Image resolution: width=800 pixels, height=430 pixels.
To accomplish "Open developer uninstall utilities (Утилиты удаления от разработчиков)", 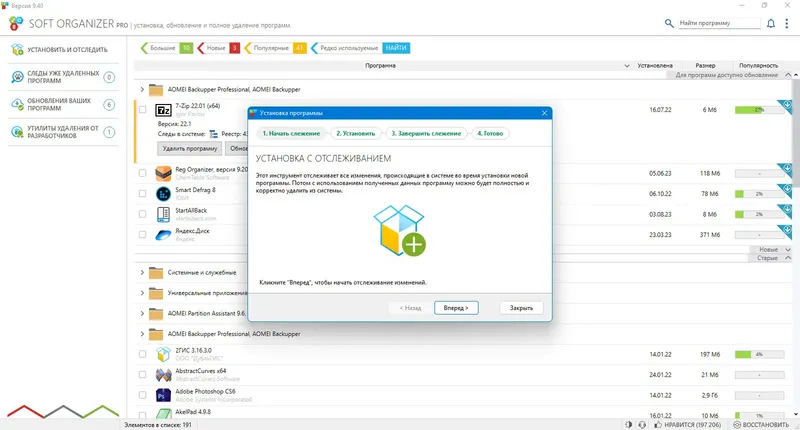I will click(x=63, y=132).
